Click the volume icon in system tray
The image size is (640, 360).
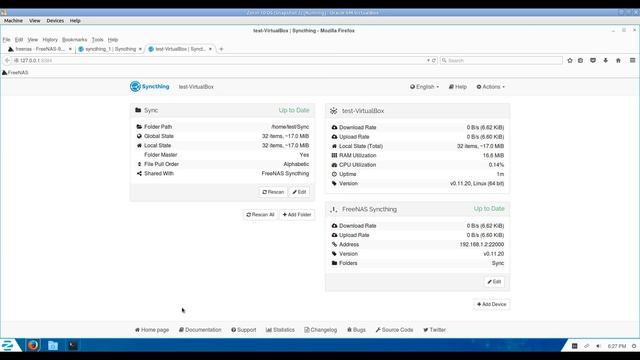(598, 346)
